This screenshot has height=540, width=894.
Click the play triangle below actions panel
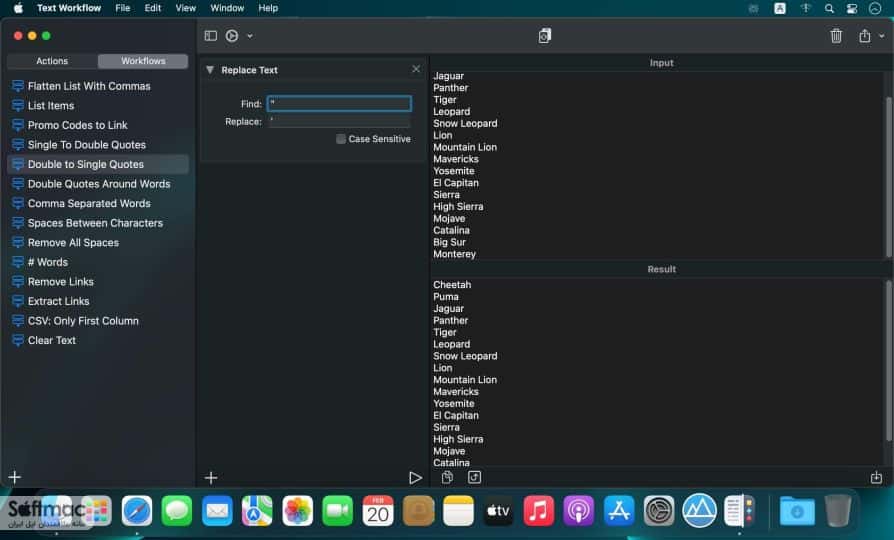(415, 478)
